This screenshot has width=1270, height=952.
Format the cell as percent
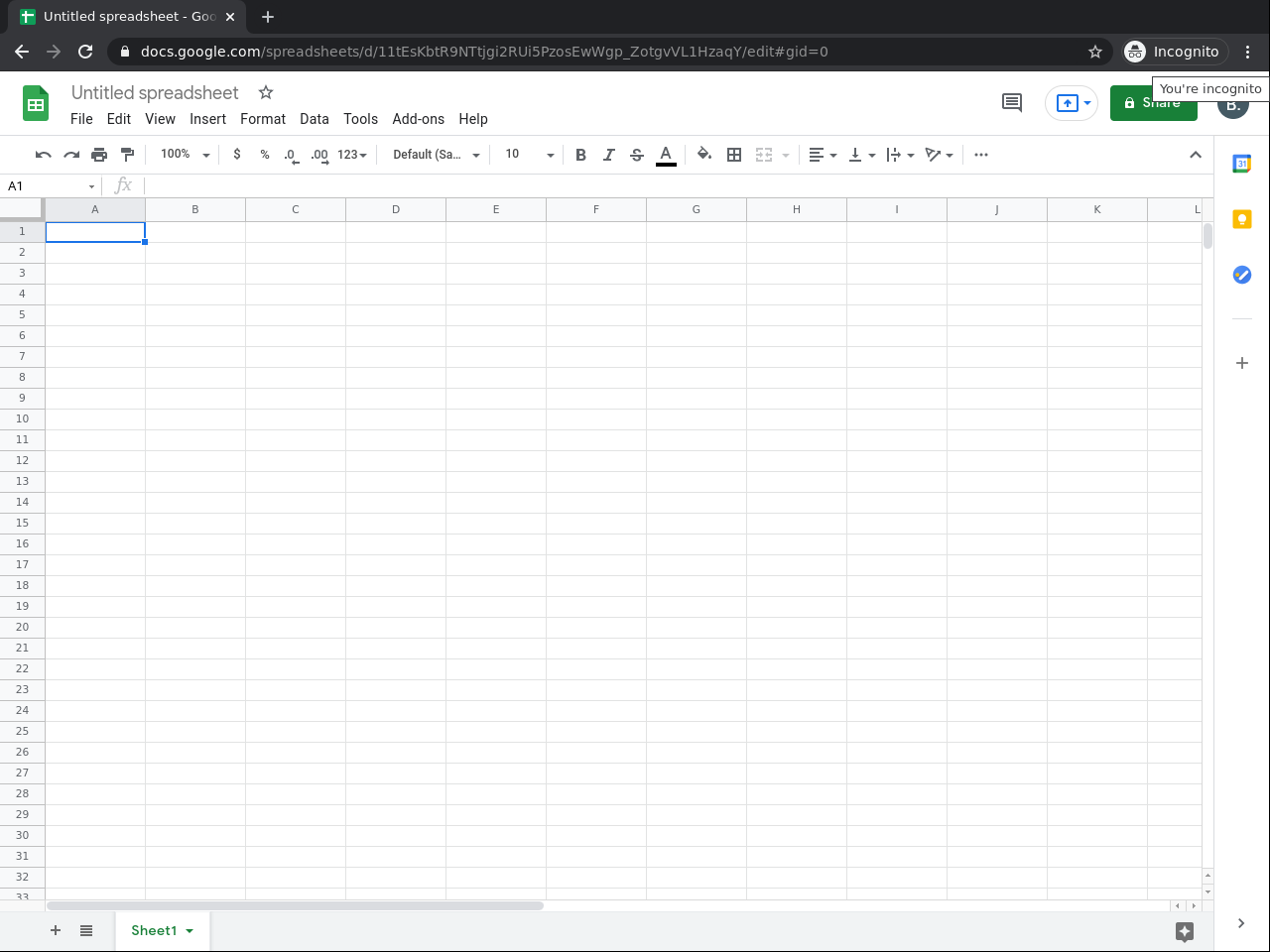pyautogui.click(x=265, y=155)
